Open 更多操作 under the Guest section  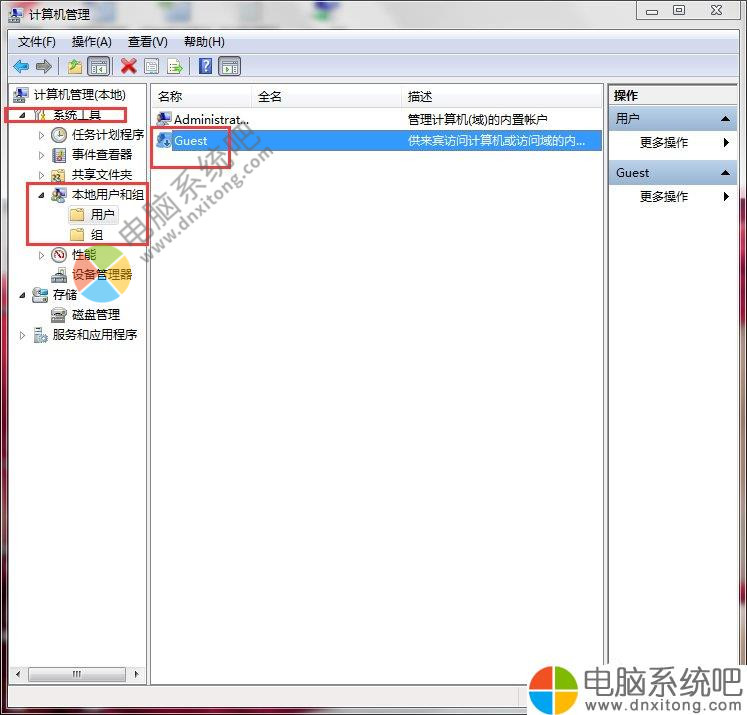click(x=664, y=197)
